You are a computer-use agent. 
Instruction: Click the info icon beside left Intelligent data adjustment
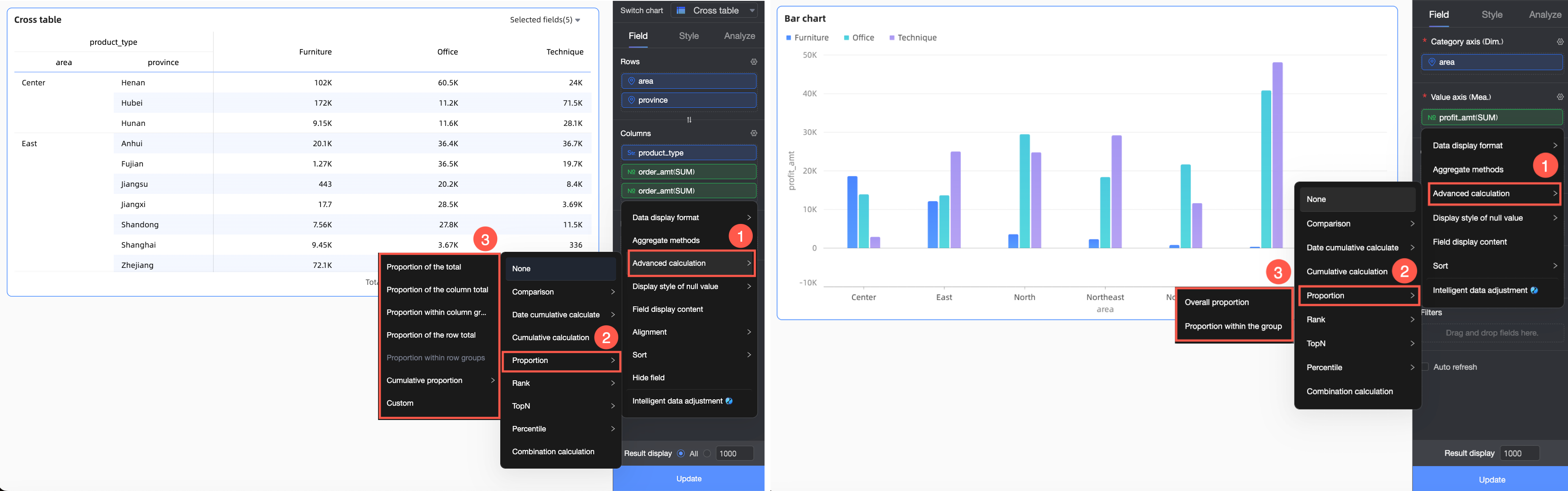pos(729,401)
